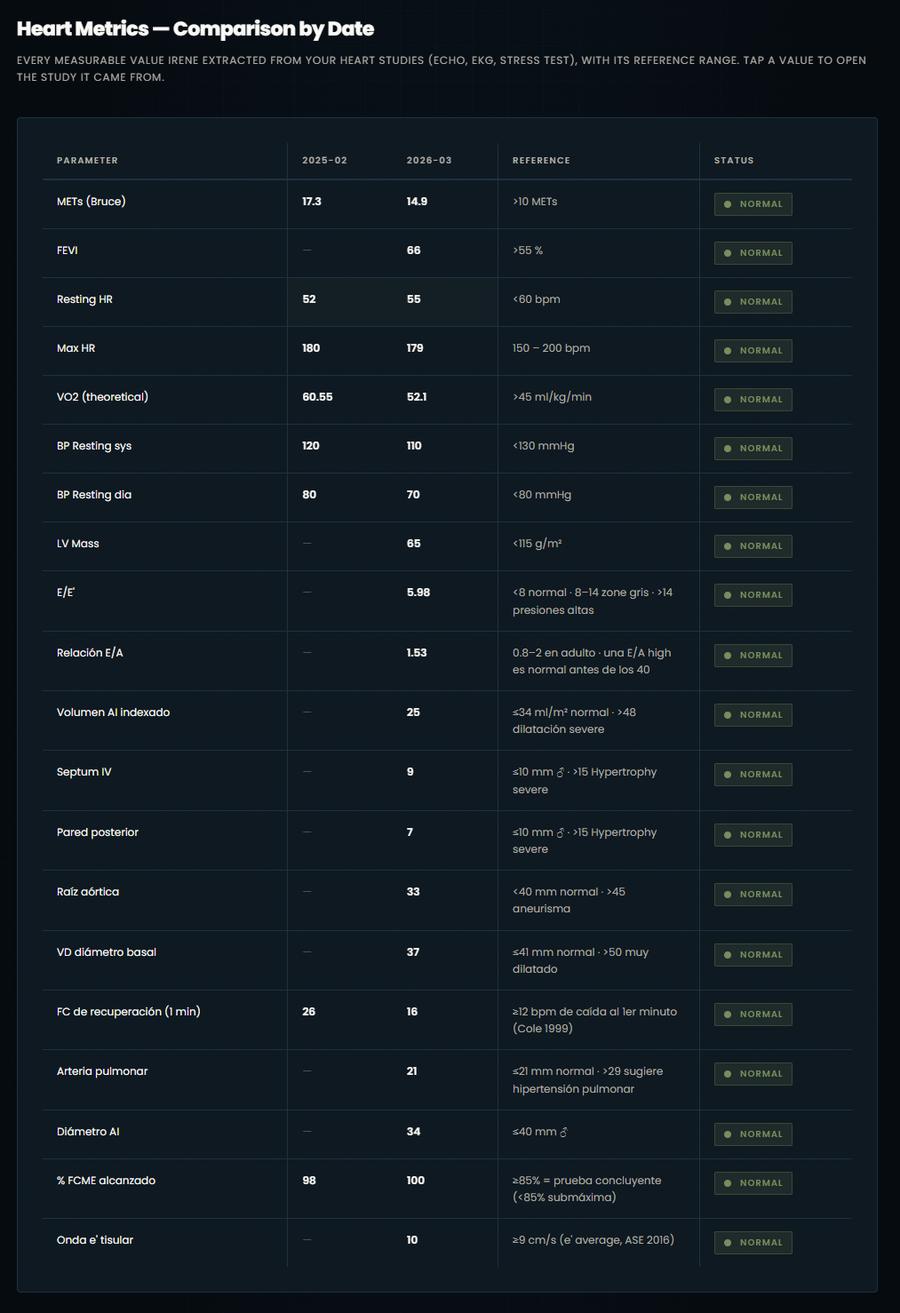Click NORMAL badge in Onda e' tisular row
Viewport: 900px width, 1313px height.
(x=753, y=1243)
